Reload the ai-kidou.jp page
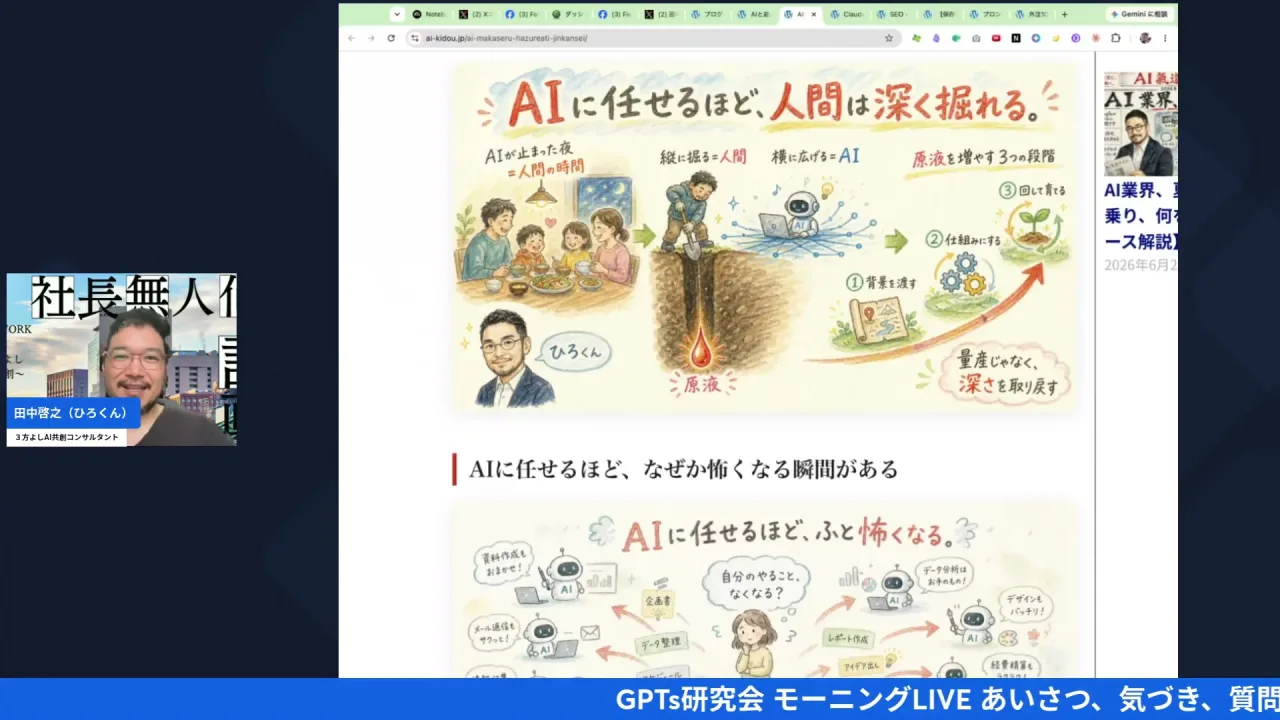 tap(391, 38)
